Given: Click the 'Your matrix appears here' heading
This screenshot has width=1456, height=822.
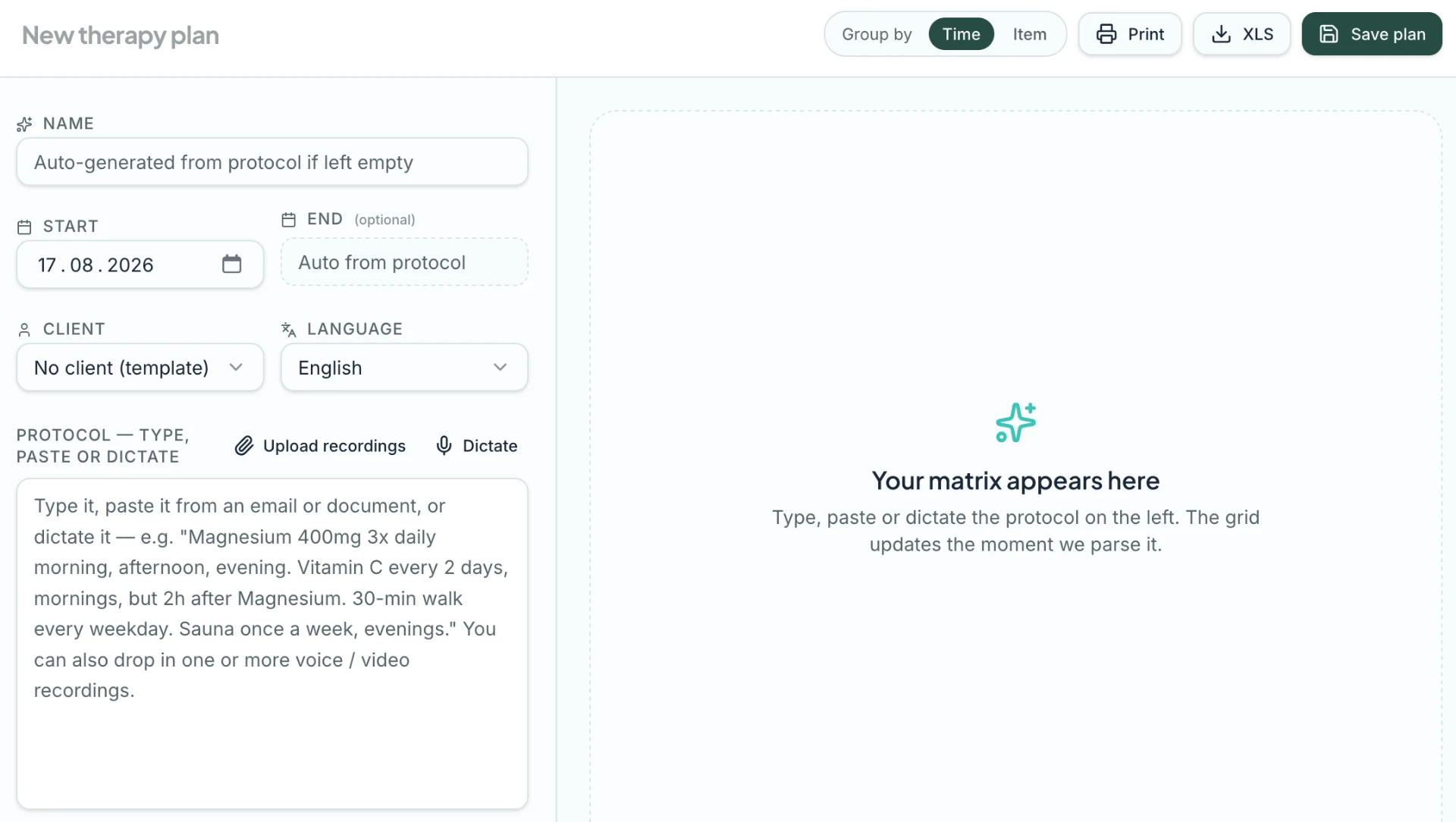Looking at the screenshot, I should coord(1015,481).
